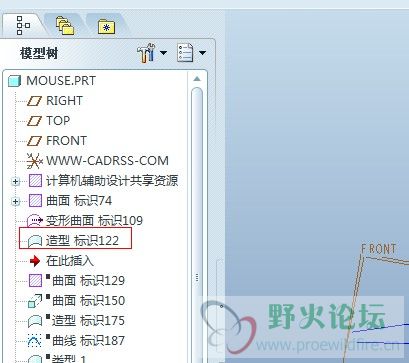Click the RIGHT datum plane icon
Screen dimensions: 409x363
(x=34, y=101)
